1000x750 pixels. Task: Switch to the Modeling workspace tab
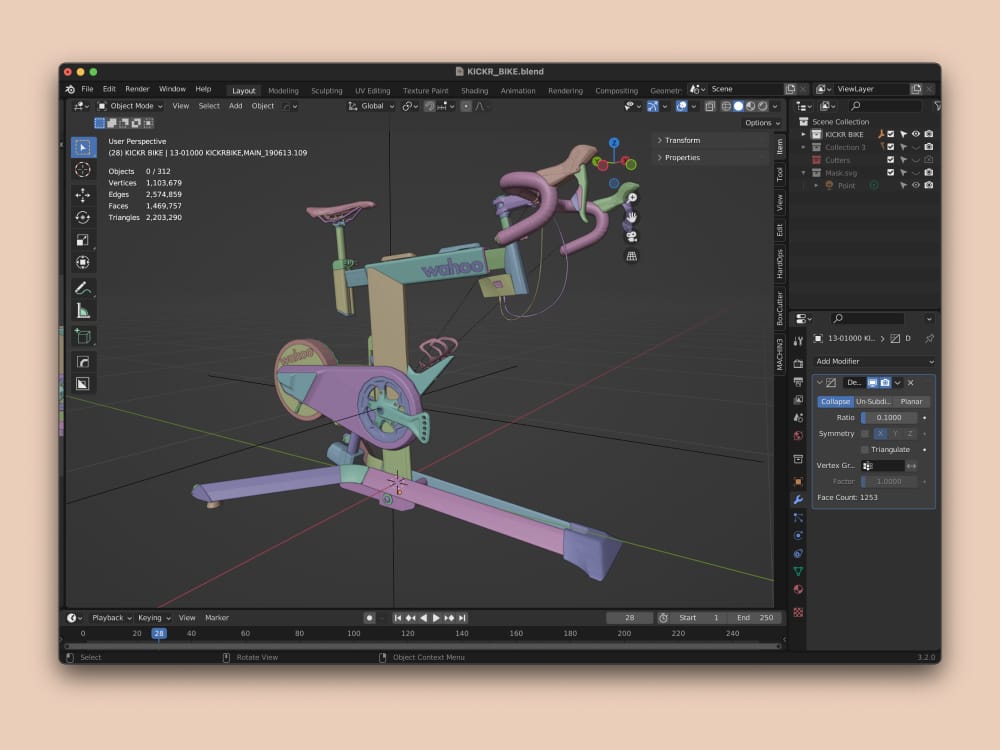click(x=283, y=91)
